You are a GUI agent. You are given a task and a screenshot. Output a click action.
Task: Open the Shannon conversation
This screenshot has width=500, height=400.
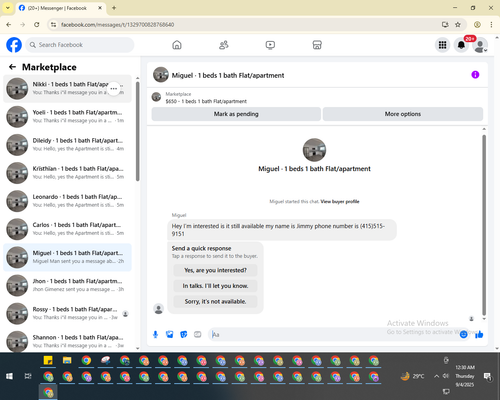pos(67,341)
